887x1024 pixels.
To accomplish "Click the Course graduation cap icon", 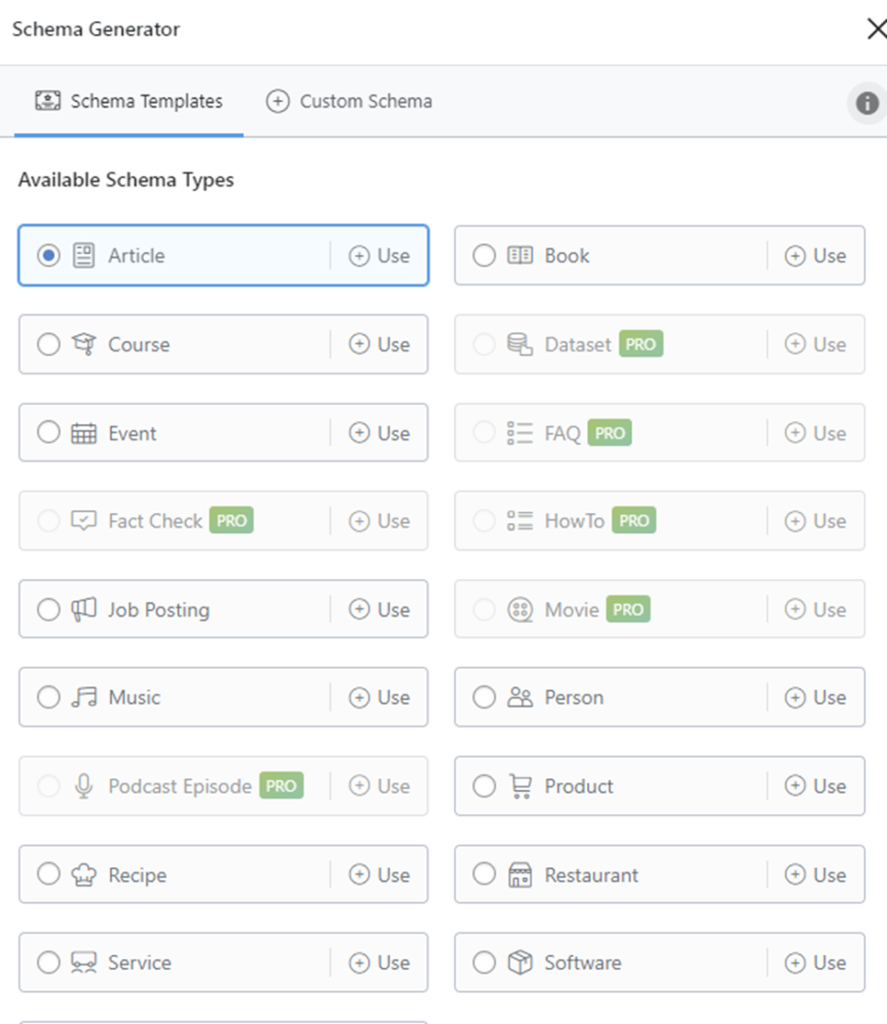I will [x=84, y=344].
